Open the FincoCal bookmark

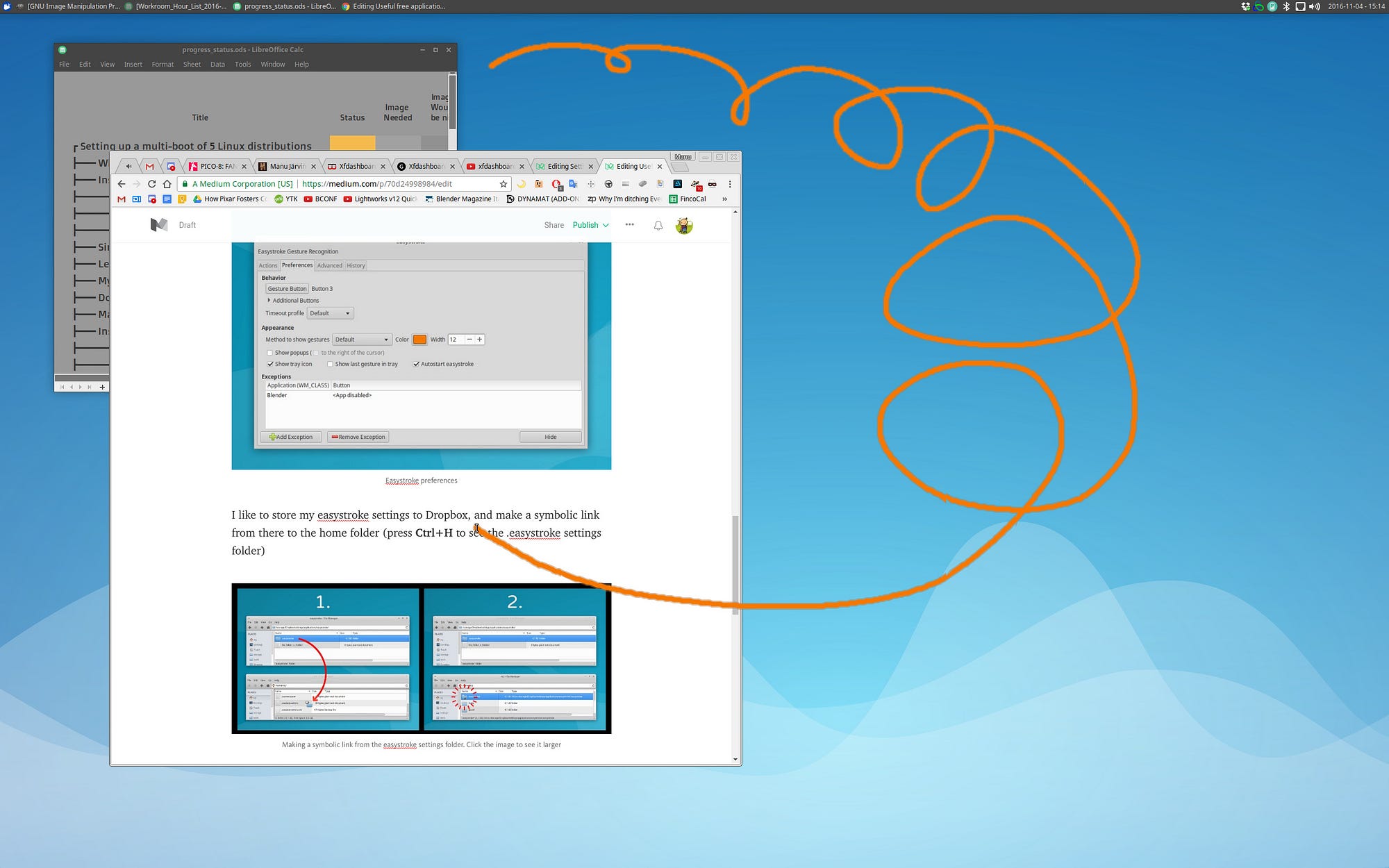coord(688,199)
